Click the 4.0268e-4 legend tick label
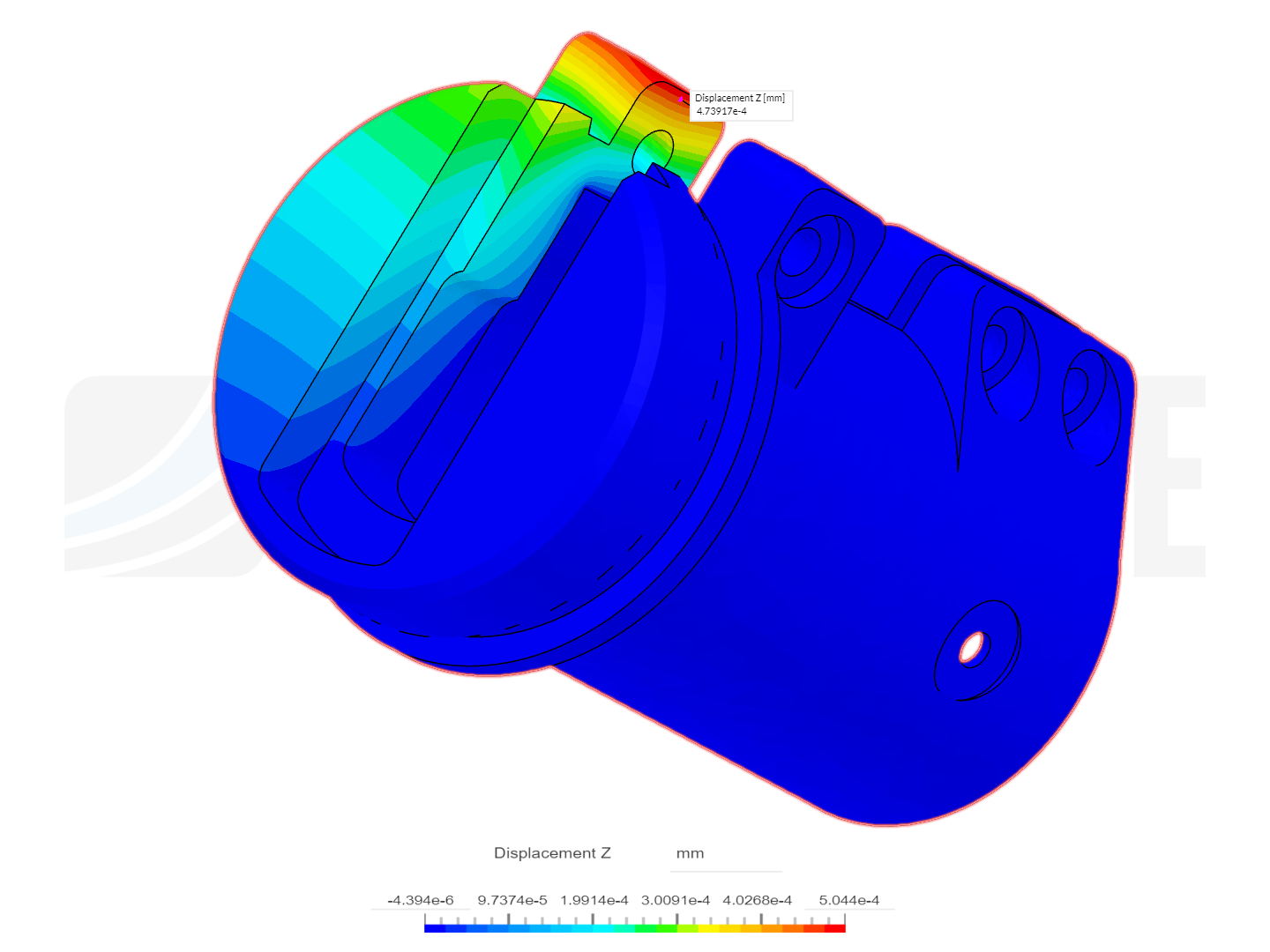The width and height of the screenshot is (1270, 952). (758, 900)
